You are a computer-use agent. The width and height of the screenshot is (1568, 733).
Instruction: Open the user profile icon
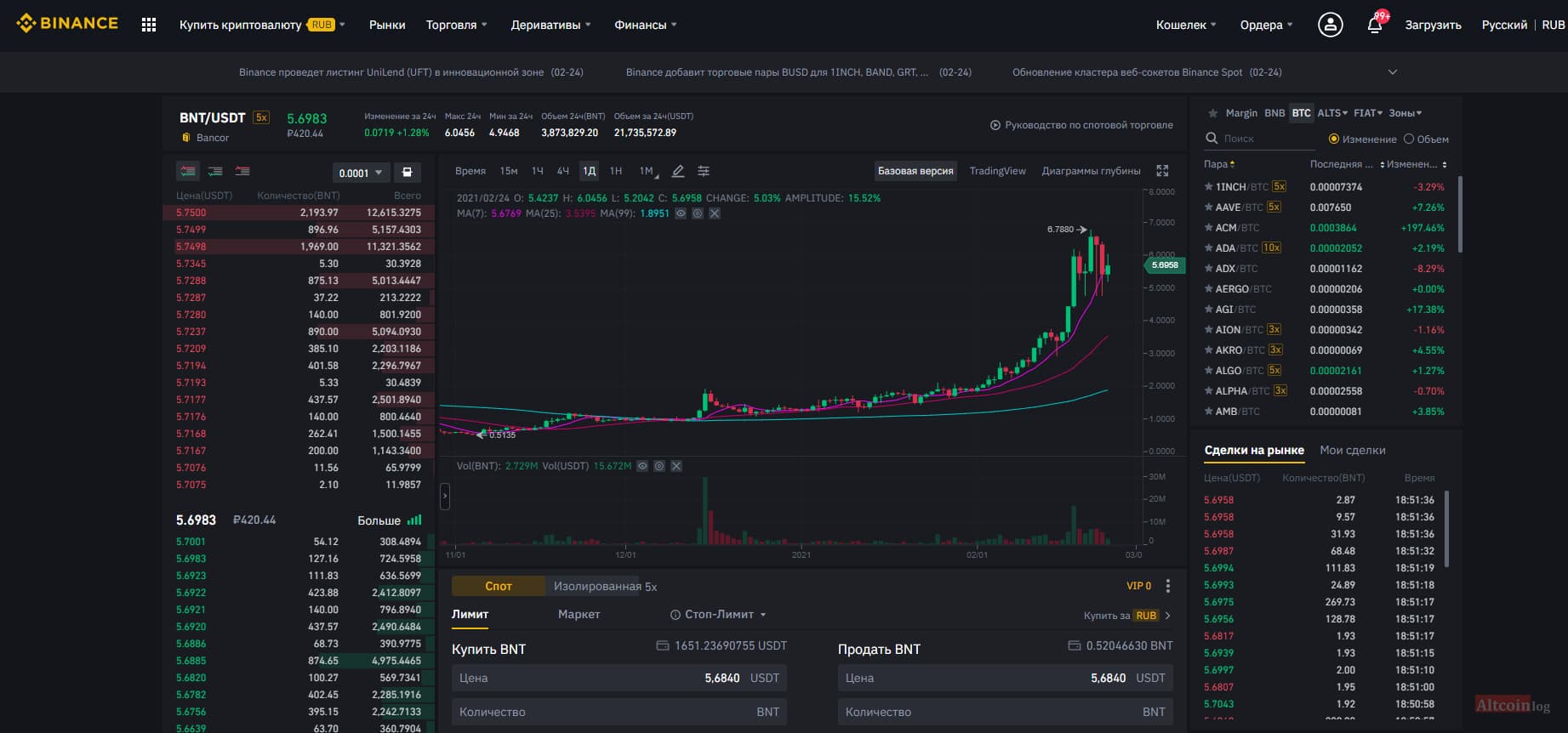1330,25
